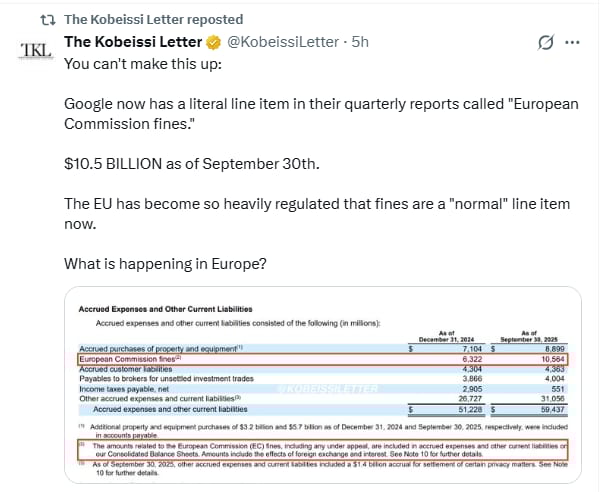This screenshot has width=601, height=492.
Task: Click the gold verified badge
Action: click(213, 42)
